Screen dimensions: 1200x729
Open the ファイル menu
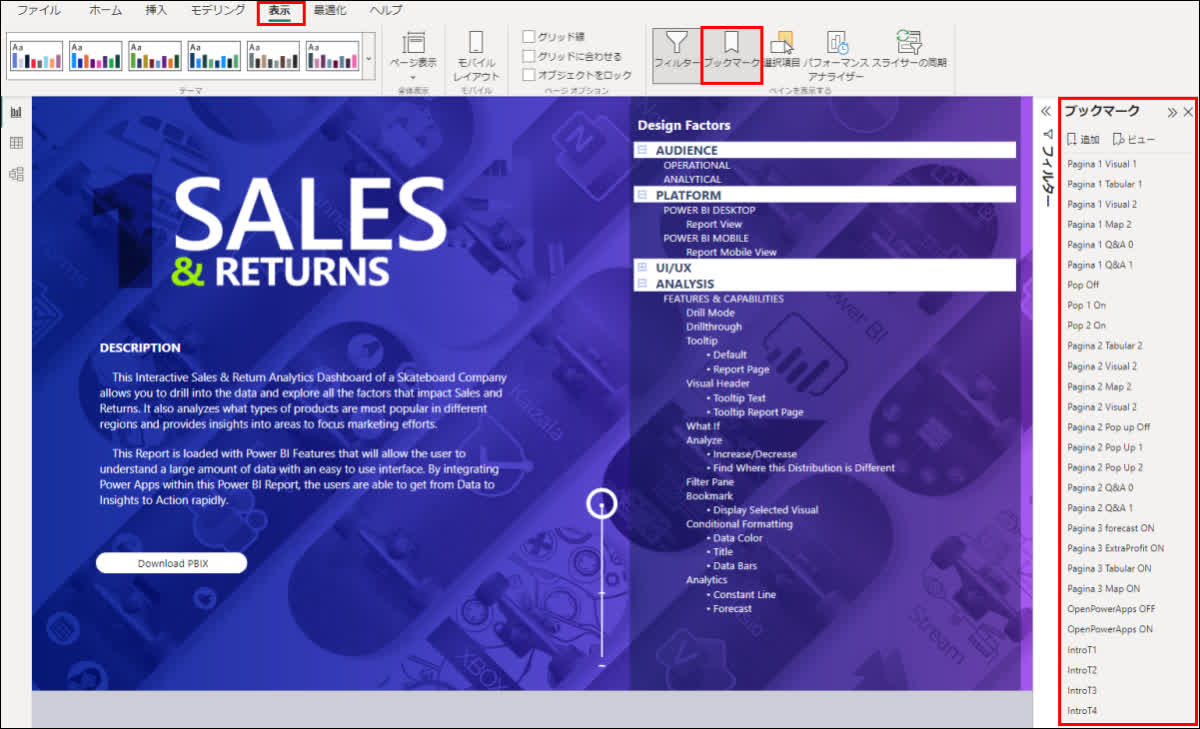(39, 10)
